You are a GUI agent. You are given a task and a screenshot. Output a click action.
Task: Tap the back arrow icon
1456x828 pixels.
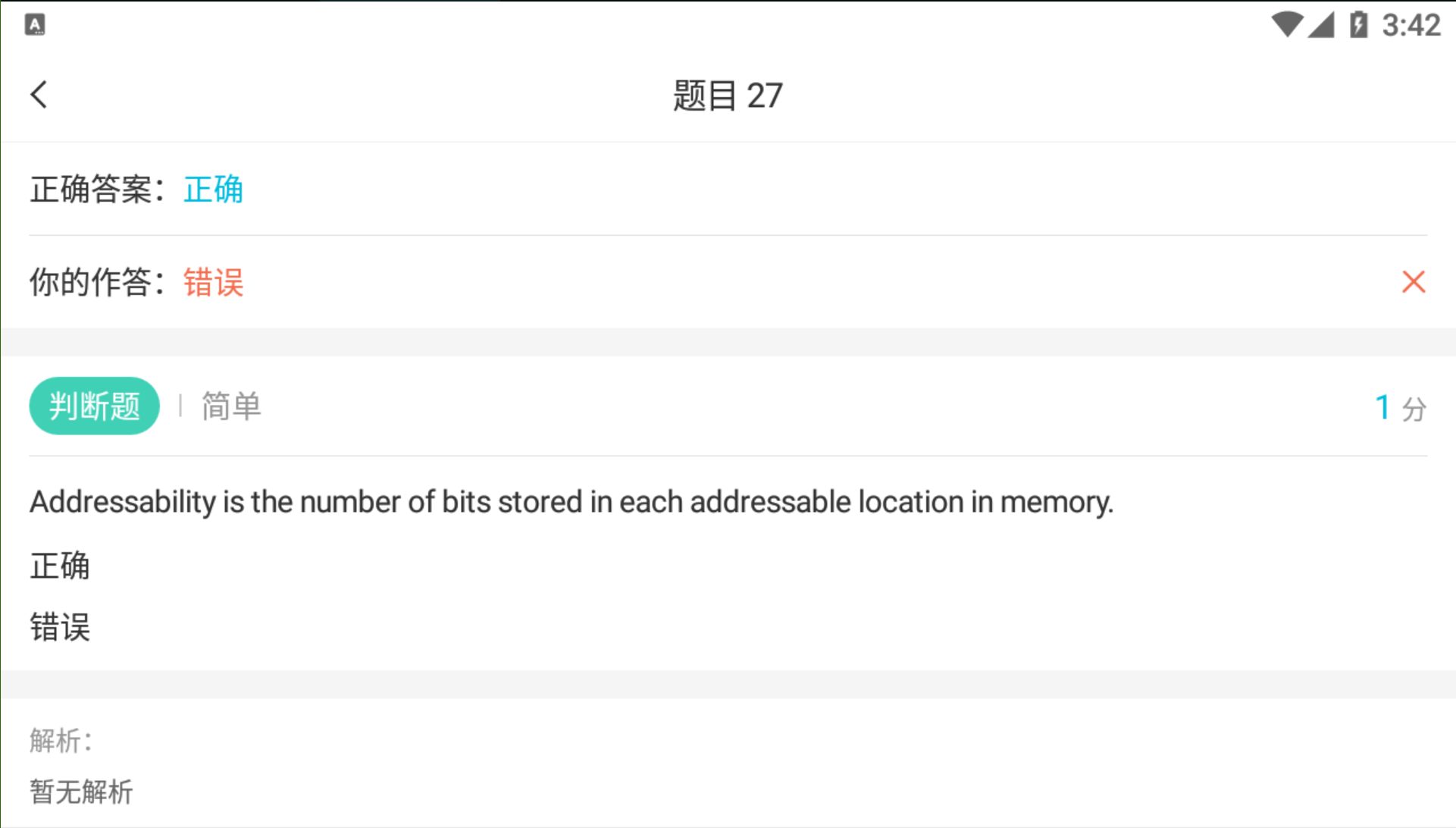point(39,96)
